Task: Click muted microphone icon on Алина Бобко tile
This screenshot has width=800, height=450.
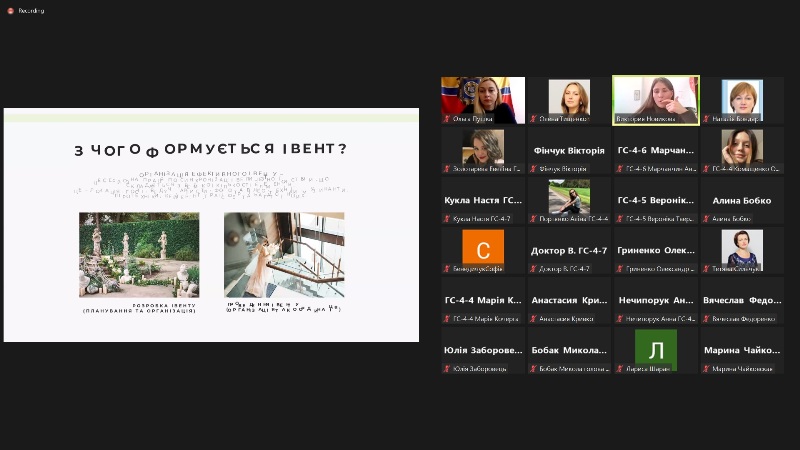Action: [707, 218]
